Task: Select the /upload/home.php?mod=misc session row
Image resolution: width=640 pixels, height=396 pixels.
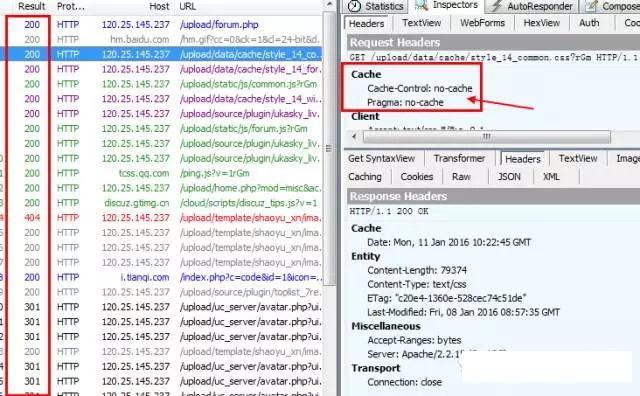Action: 162,188
